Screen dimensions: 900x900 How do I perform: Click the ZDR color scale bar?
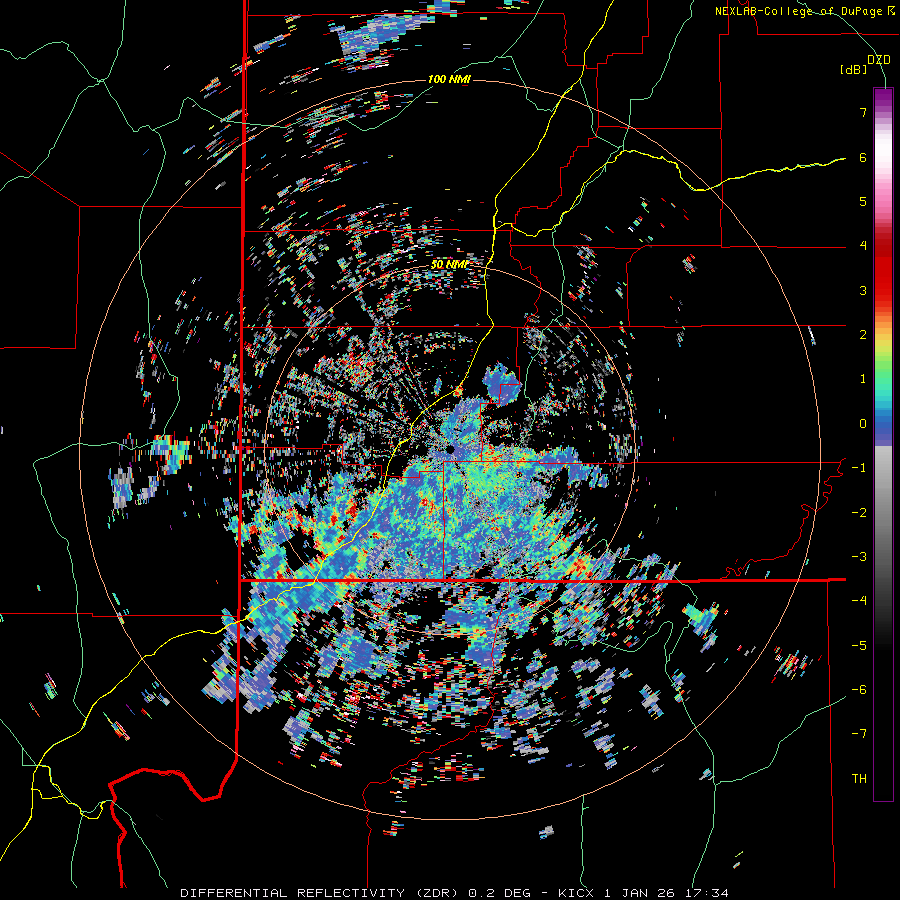click(883, 444)
